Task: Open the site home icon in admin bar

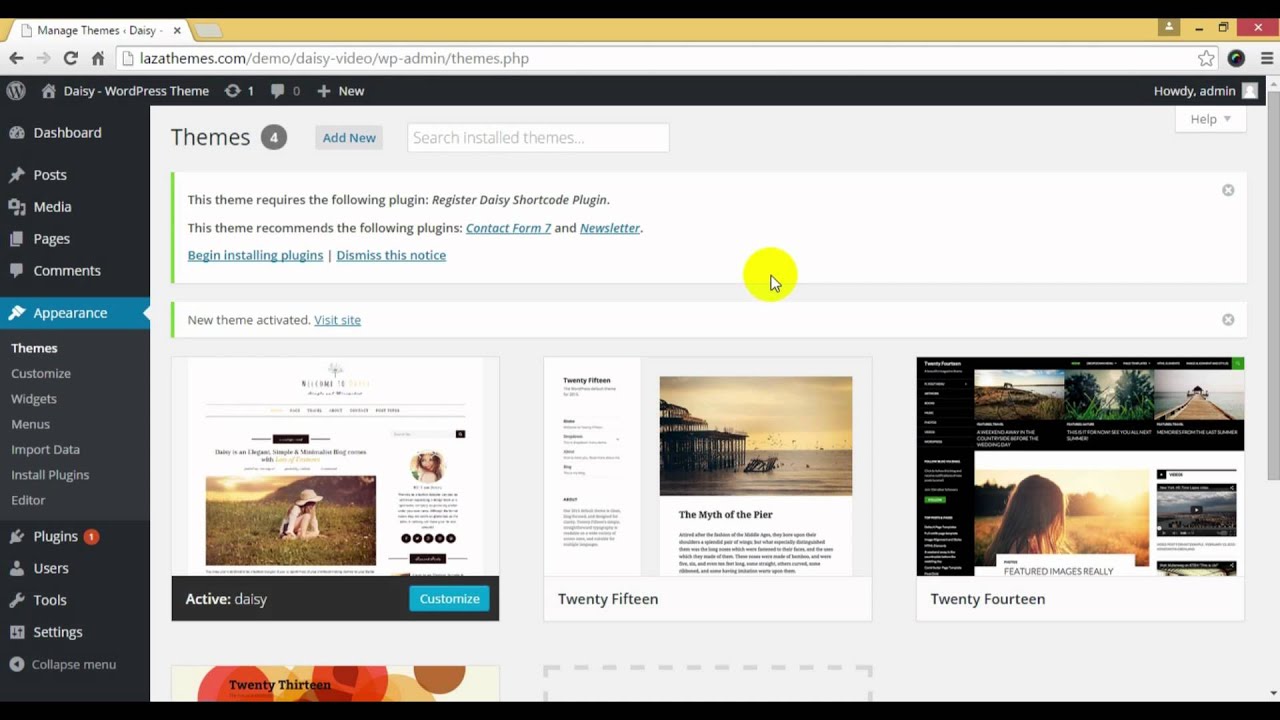Action: click(48, 90)
